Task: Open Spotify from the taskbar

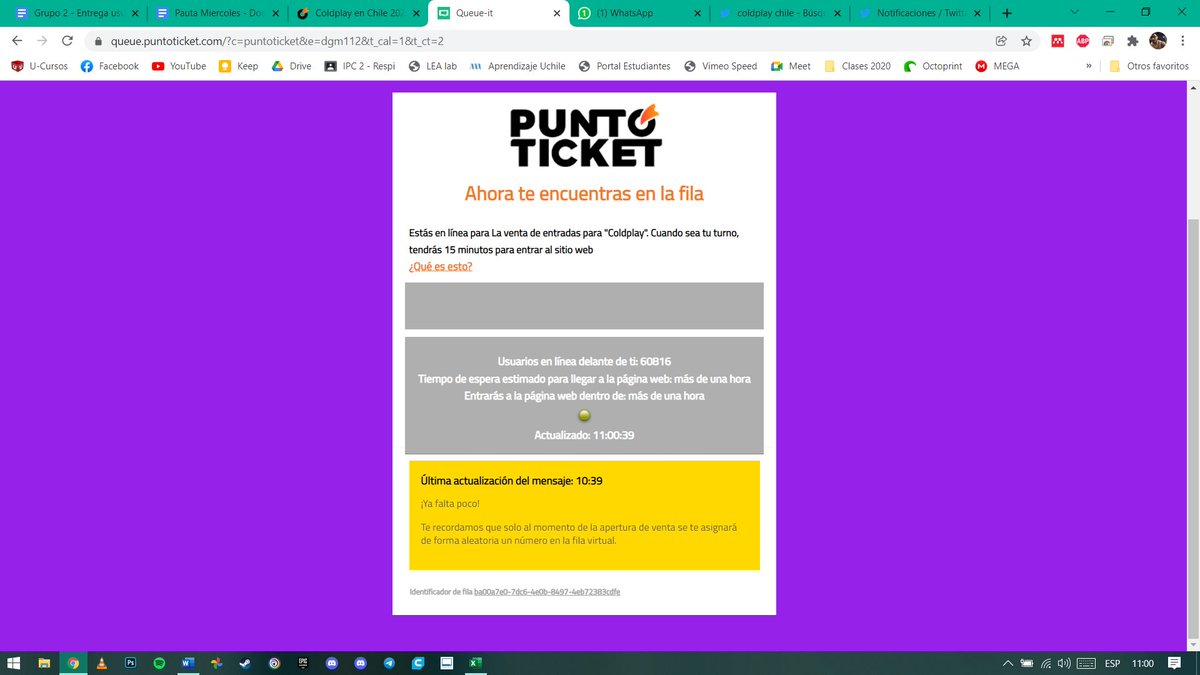Action: point(159,663)
